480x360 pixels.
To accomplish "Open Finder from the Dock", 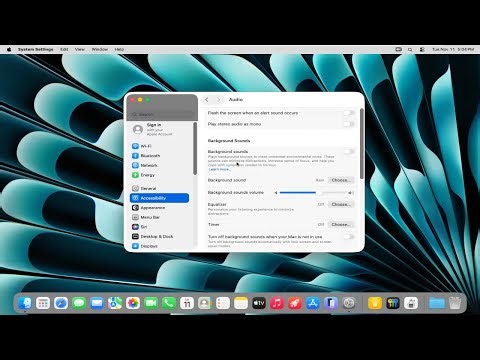I will point(25,303).
